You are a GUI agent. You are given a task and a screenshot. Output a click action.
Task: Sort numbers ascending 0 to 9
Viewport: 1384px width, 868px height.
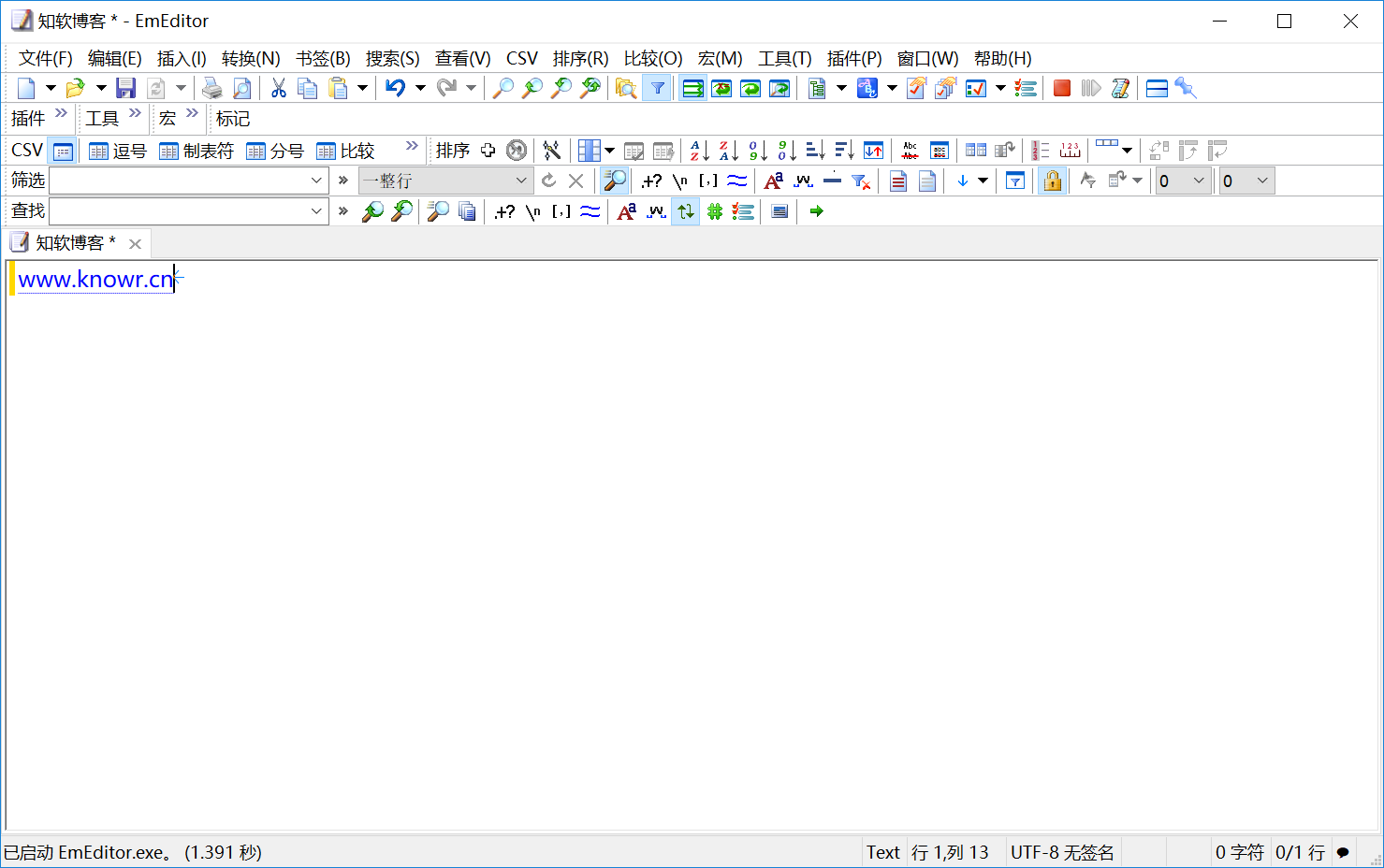click(x=757, y=151)
